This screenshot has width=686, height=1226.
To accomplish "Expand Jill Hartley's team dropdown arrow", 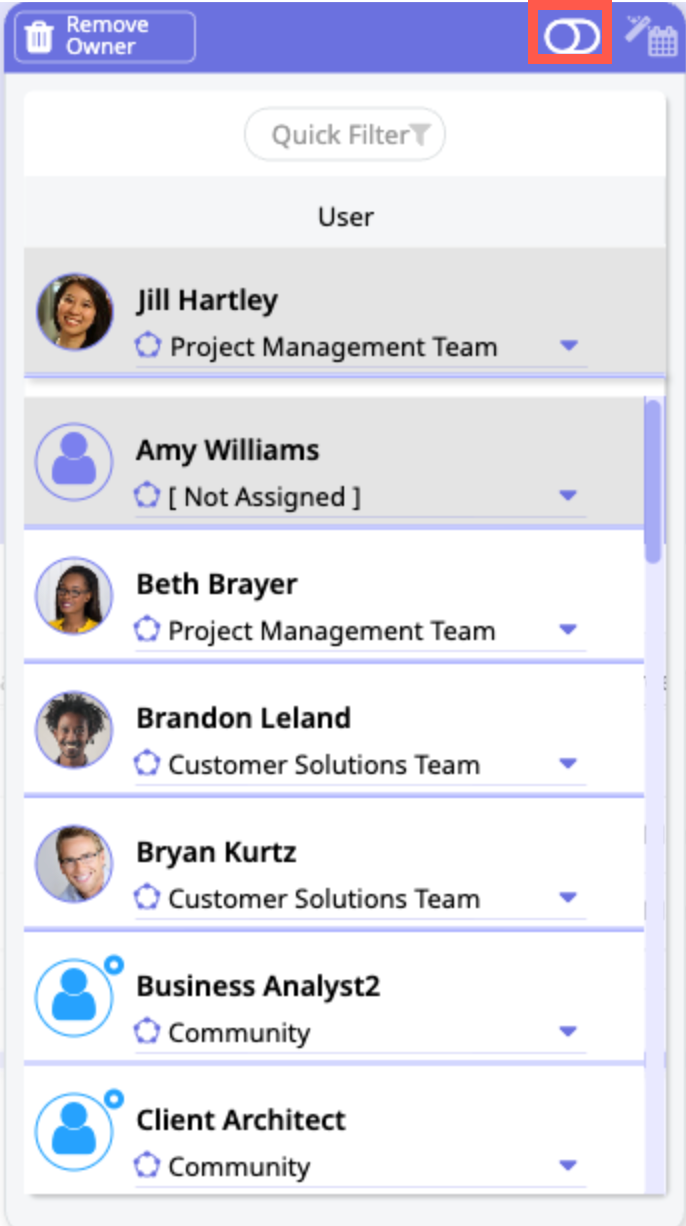I will click(569, 346).
